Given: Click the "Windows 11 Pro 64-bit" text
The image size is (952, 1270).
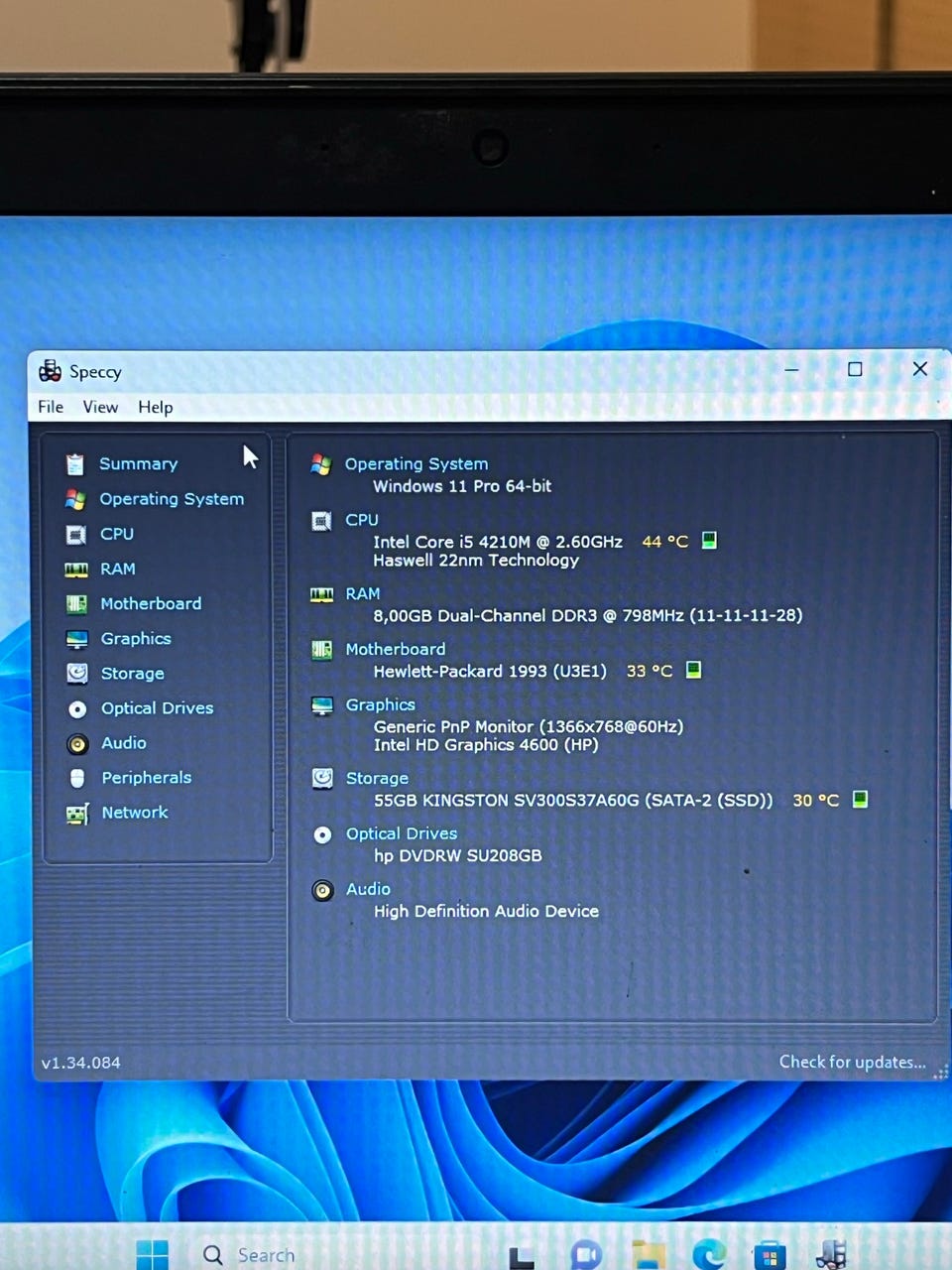Looking at the screenshot, I should pos(462,486).
